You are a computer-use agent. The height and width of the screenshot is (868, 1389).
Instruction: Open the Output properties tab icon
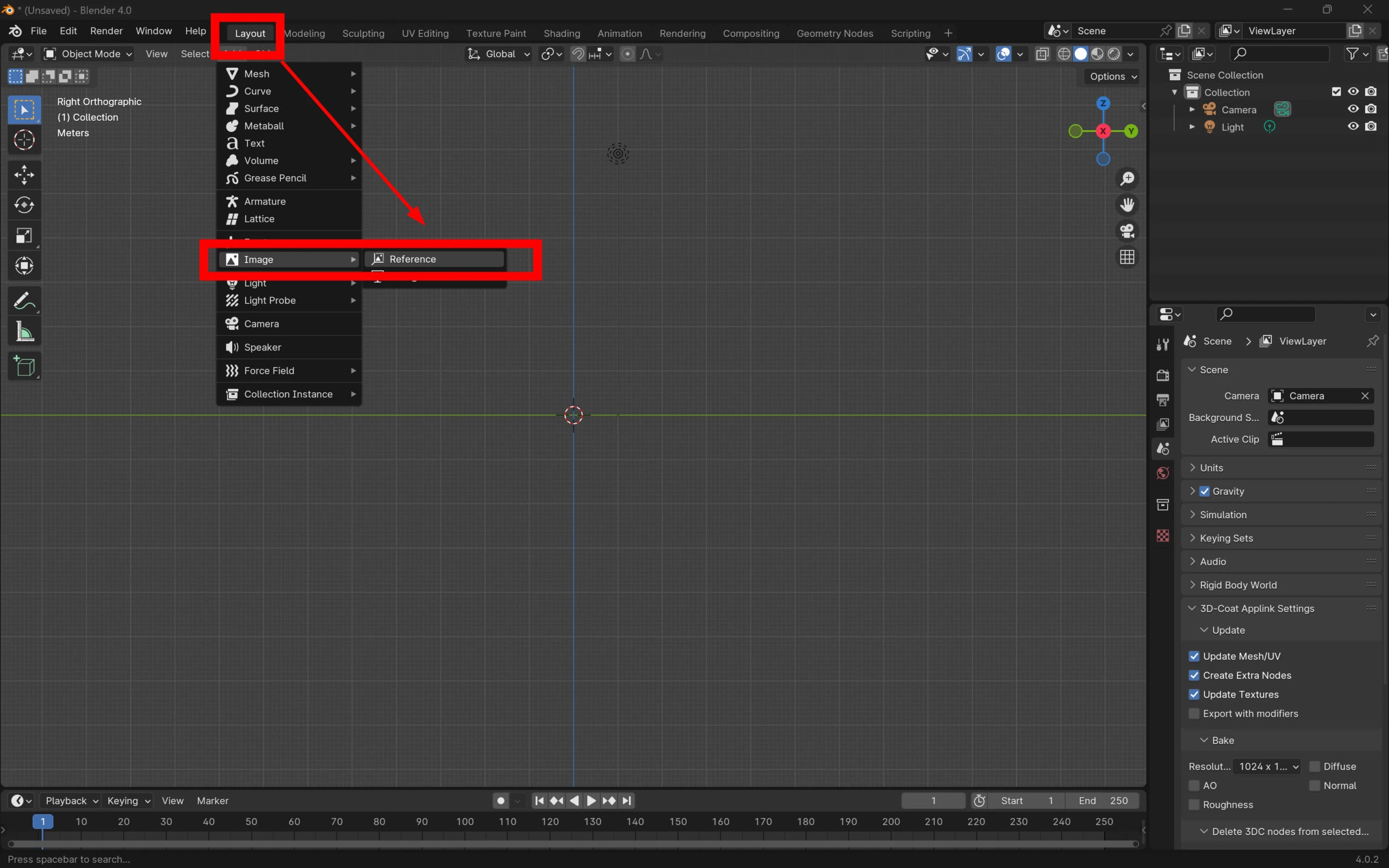(1163, 400)
